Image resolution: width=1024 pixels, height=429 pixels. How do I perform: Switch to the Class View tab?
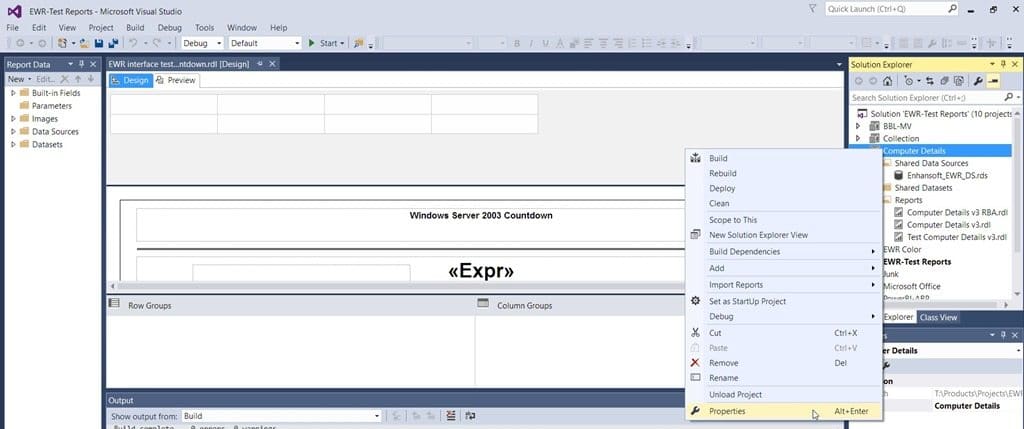point(938,317)
